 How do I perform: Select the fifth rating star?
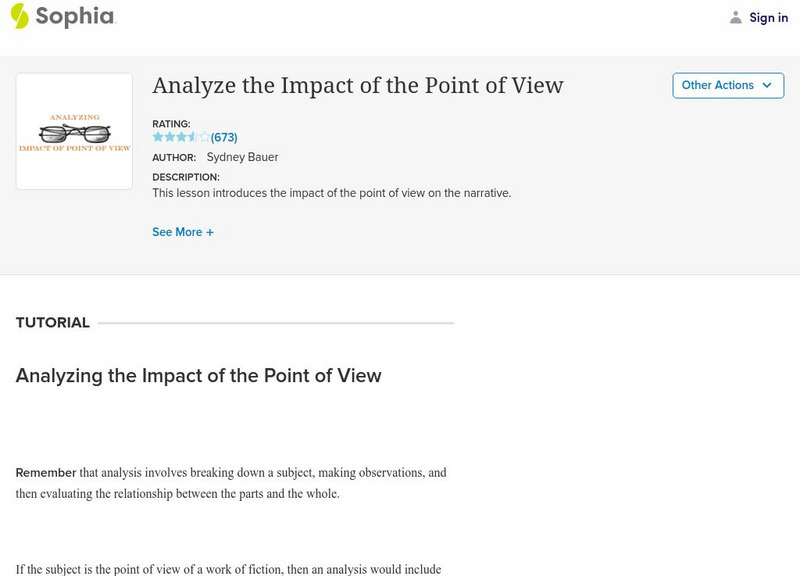(204, 137)
